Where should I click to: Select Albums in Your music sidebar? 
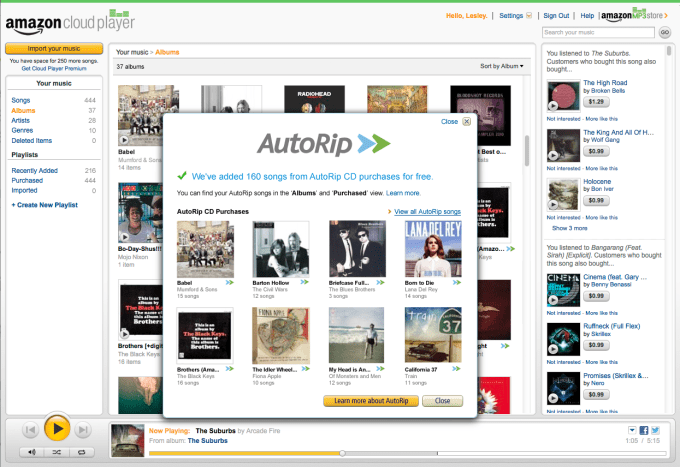[23, 111]
